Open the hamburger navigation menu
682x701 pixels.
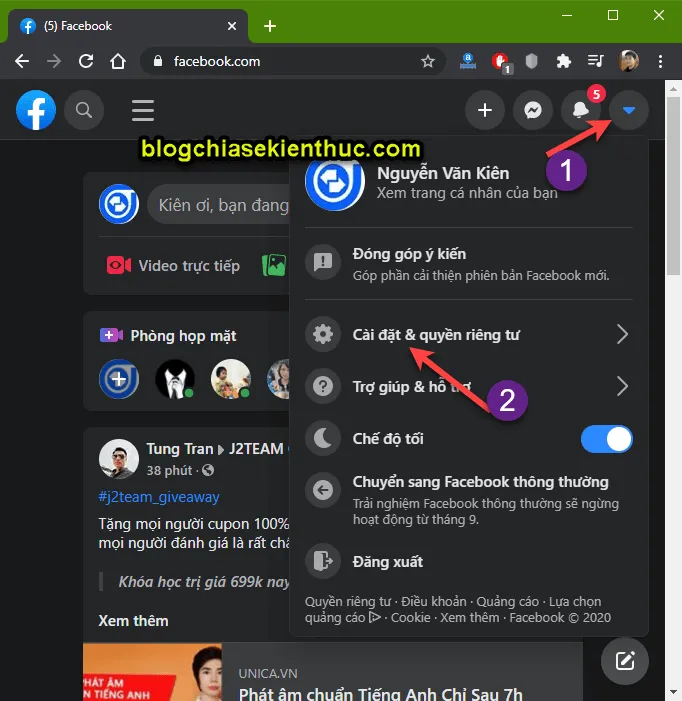coord(143,109)
